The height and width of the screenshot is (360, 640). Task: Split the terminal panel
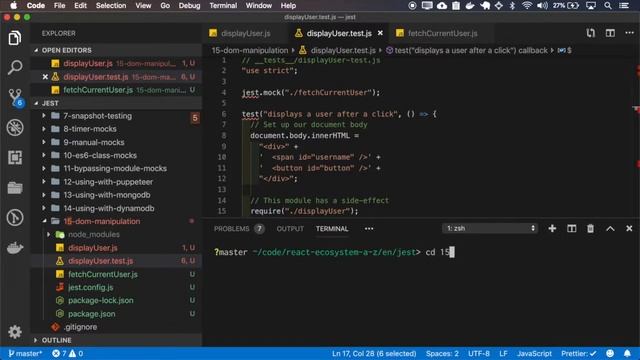point(571,229)
